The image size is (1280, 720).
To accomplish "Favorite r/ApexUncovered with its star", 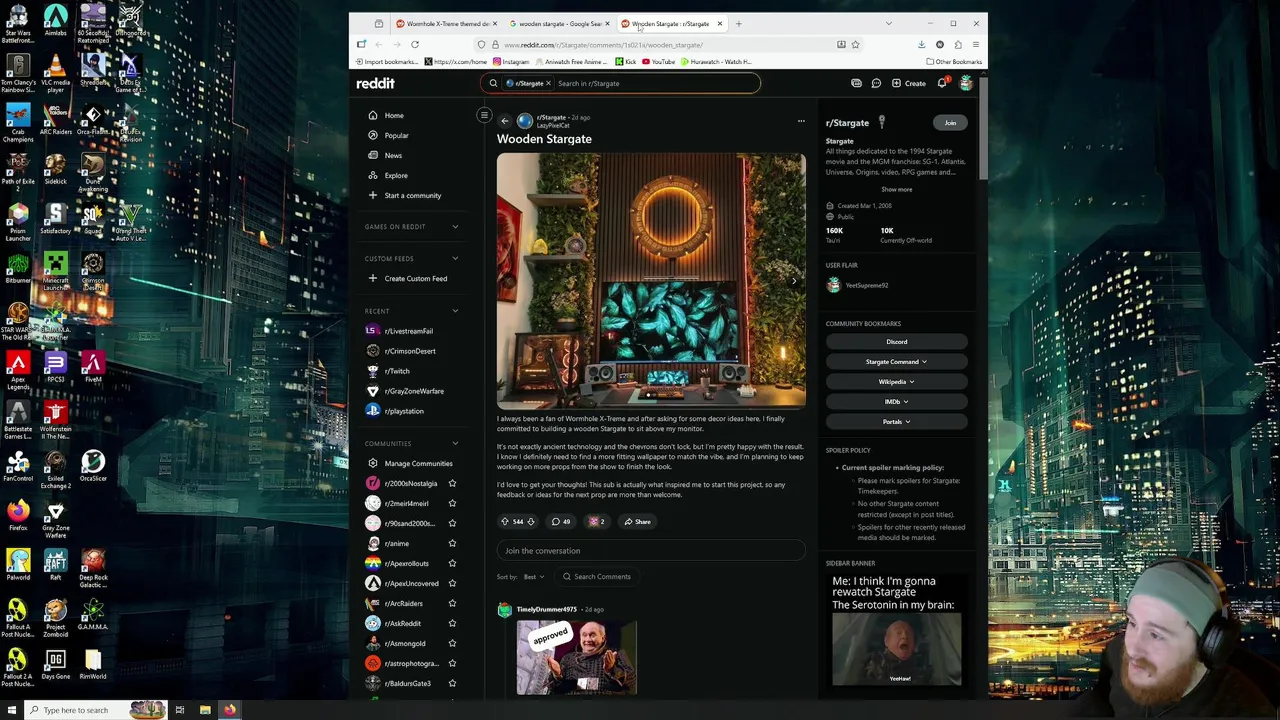I will (452, 584).
